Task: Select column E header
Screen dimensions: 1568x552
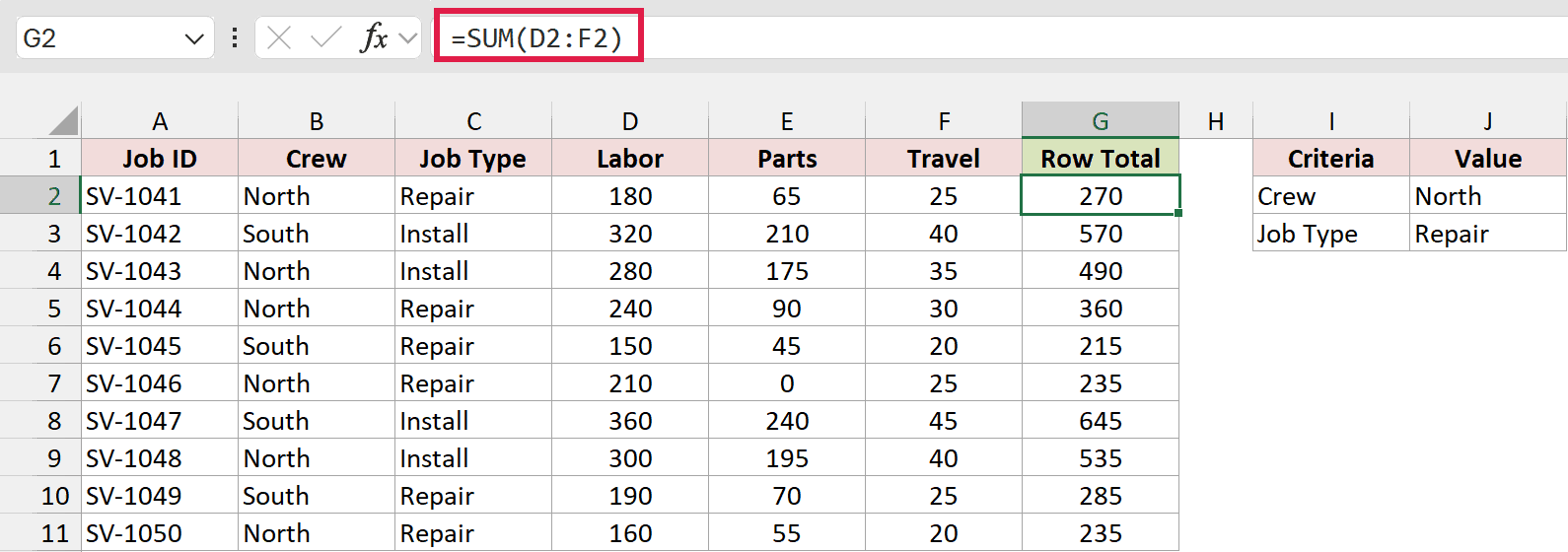Action: [787, 120]
